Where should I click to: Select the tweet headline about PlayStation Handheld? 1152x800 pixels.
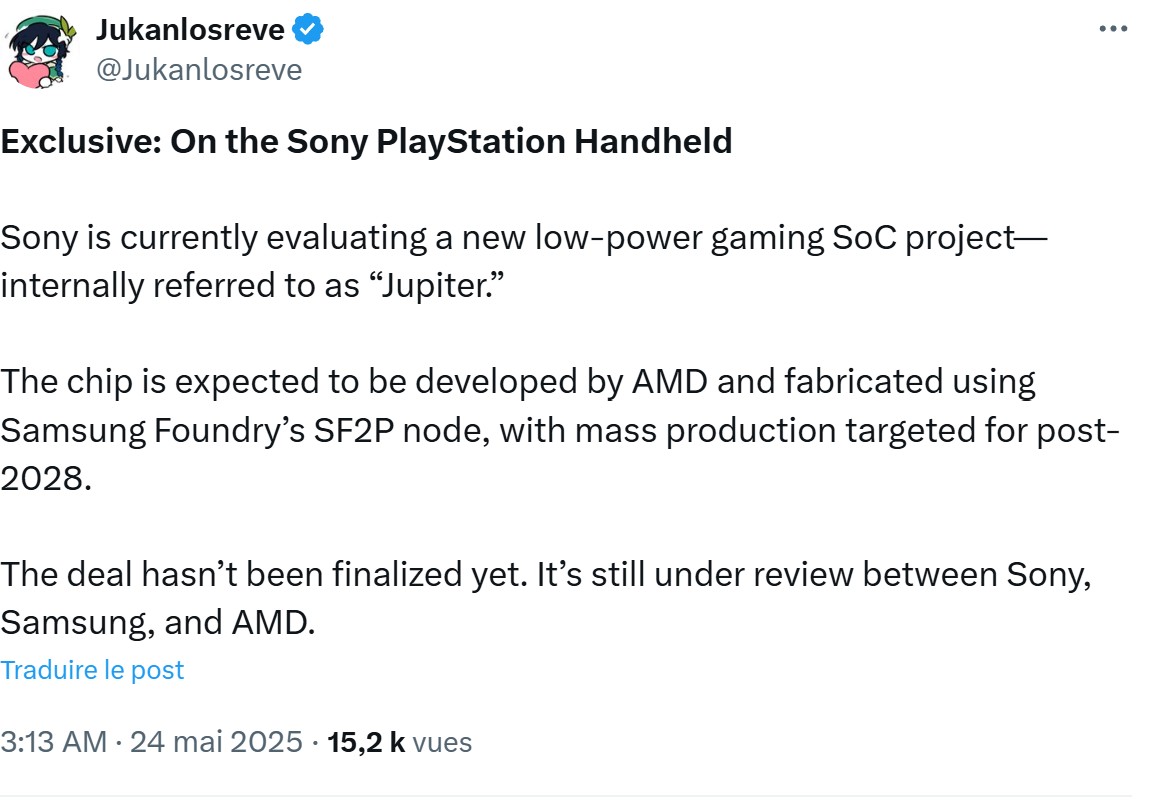pyautogui.click(x=367, y=141)
